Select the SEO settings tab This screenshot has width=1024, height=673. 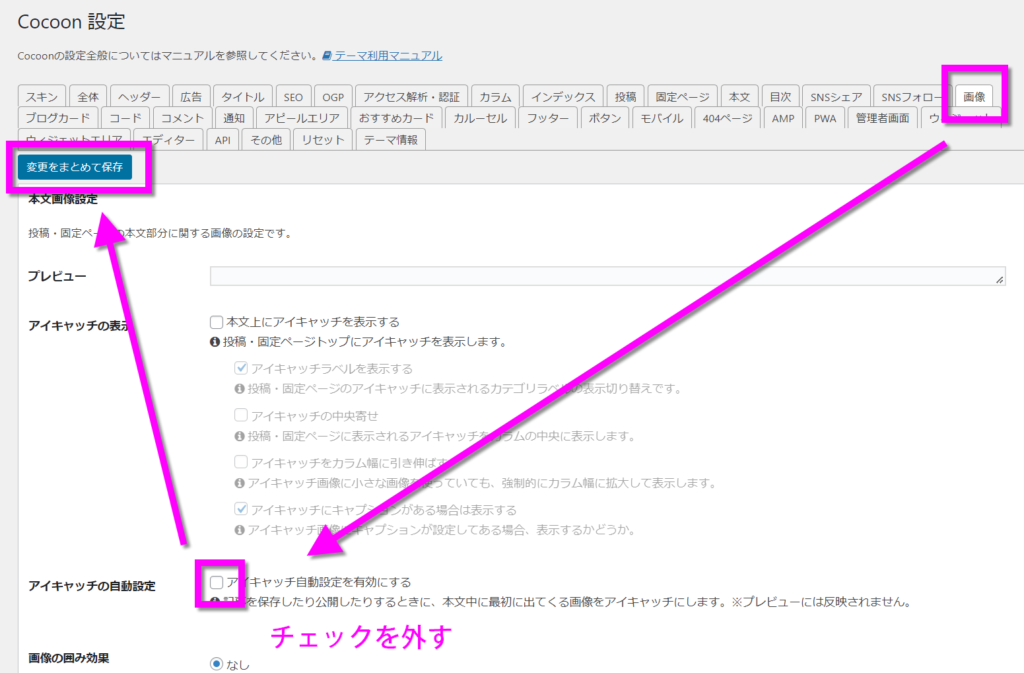[x=292, y=97]
